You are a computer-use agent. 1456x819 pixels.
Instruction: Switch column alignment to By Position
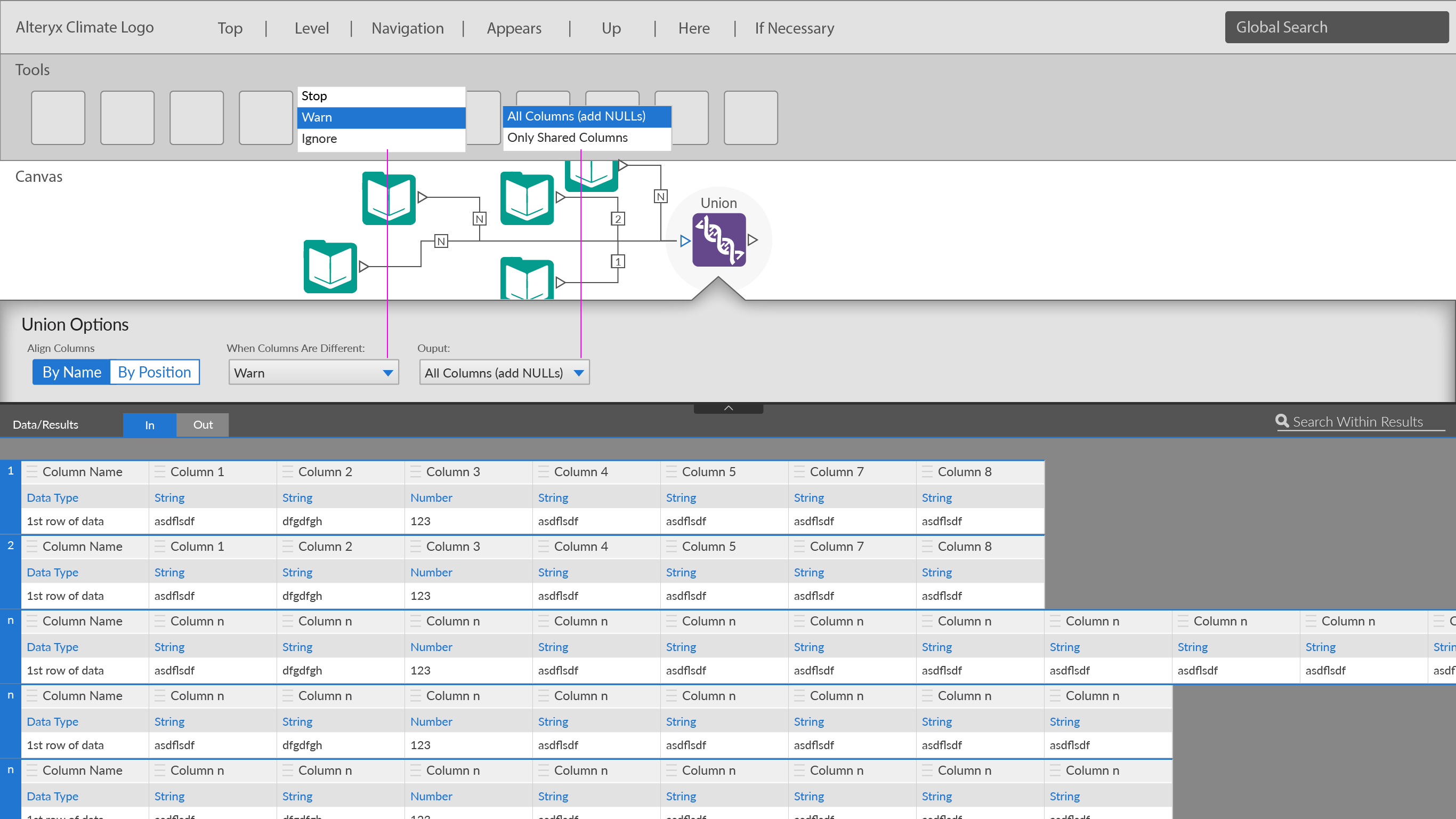click(x=155, y=372)
